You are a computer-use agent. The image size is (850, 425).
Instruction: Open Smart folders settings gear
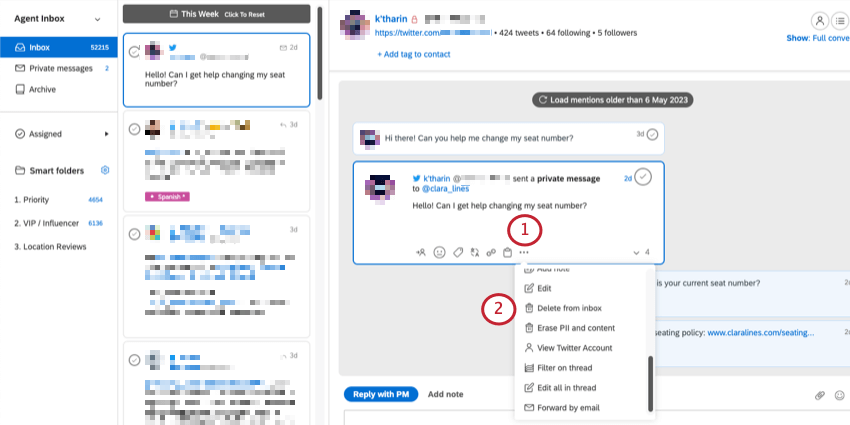click(105, 170)
